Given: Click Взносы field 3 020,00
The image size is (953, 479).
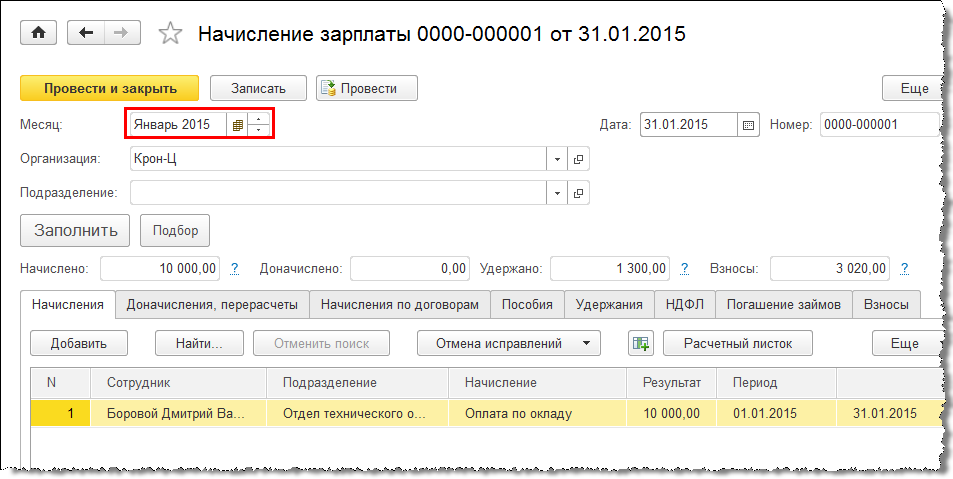Looking at the screenshot, I should pos(830,269).
